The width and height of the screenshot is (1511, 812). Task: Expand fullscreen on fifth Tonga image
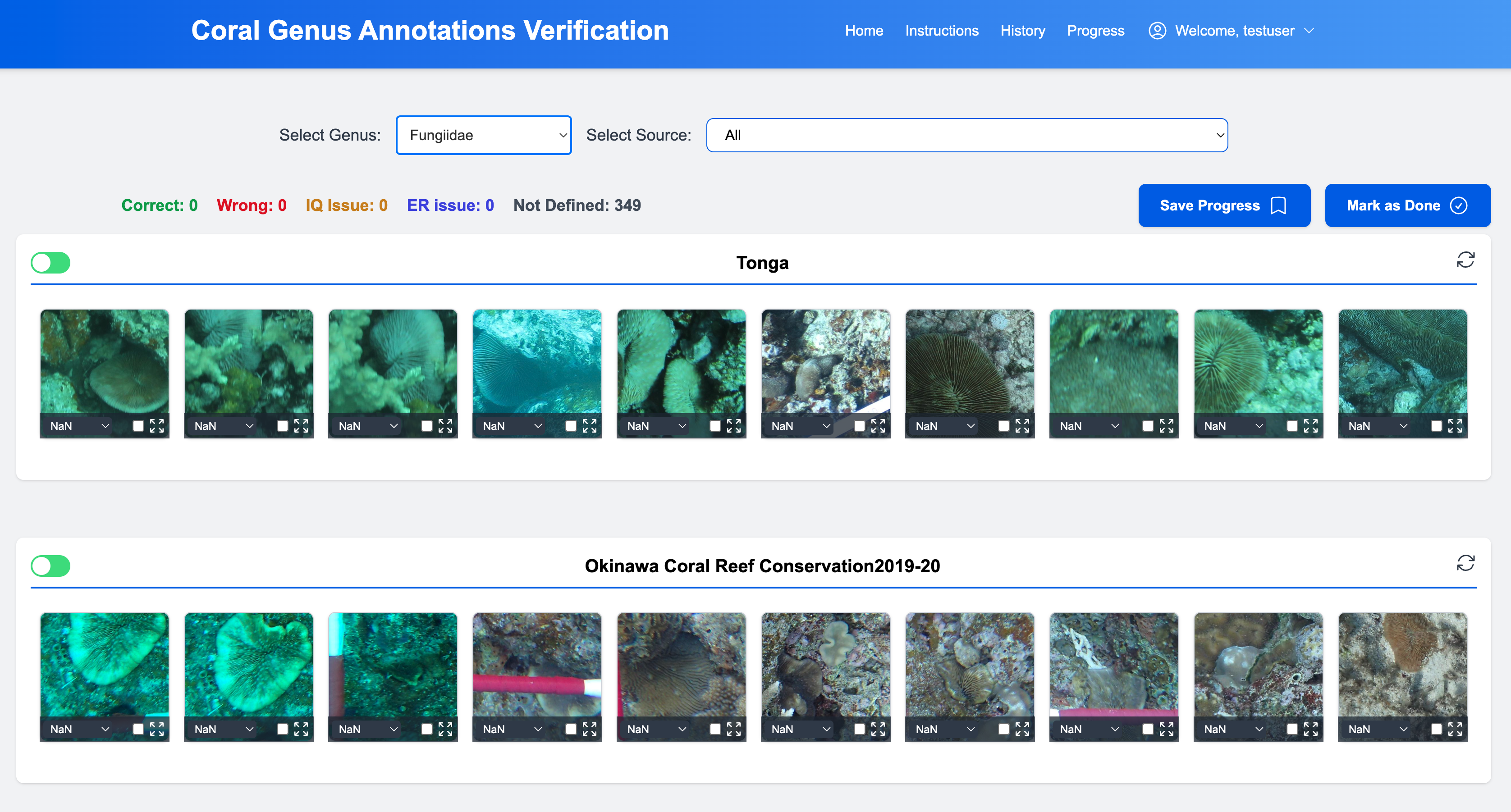(734, 426)
